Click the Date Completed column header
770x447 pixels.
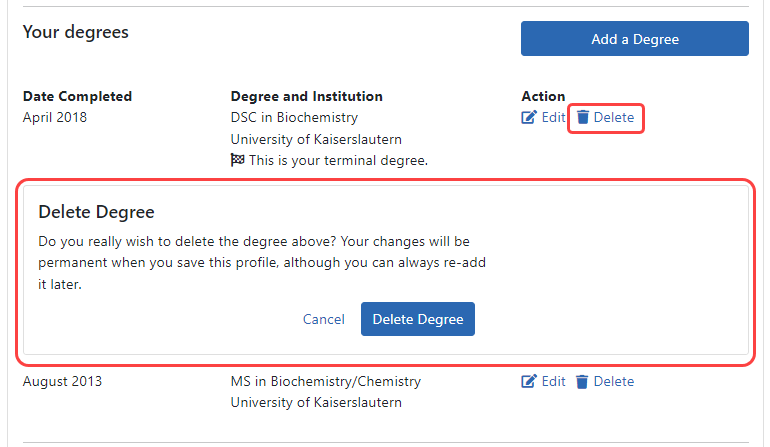[77, 97]
